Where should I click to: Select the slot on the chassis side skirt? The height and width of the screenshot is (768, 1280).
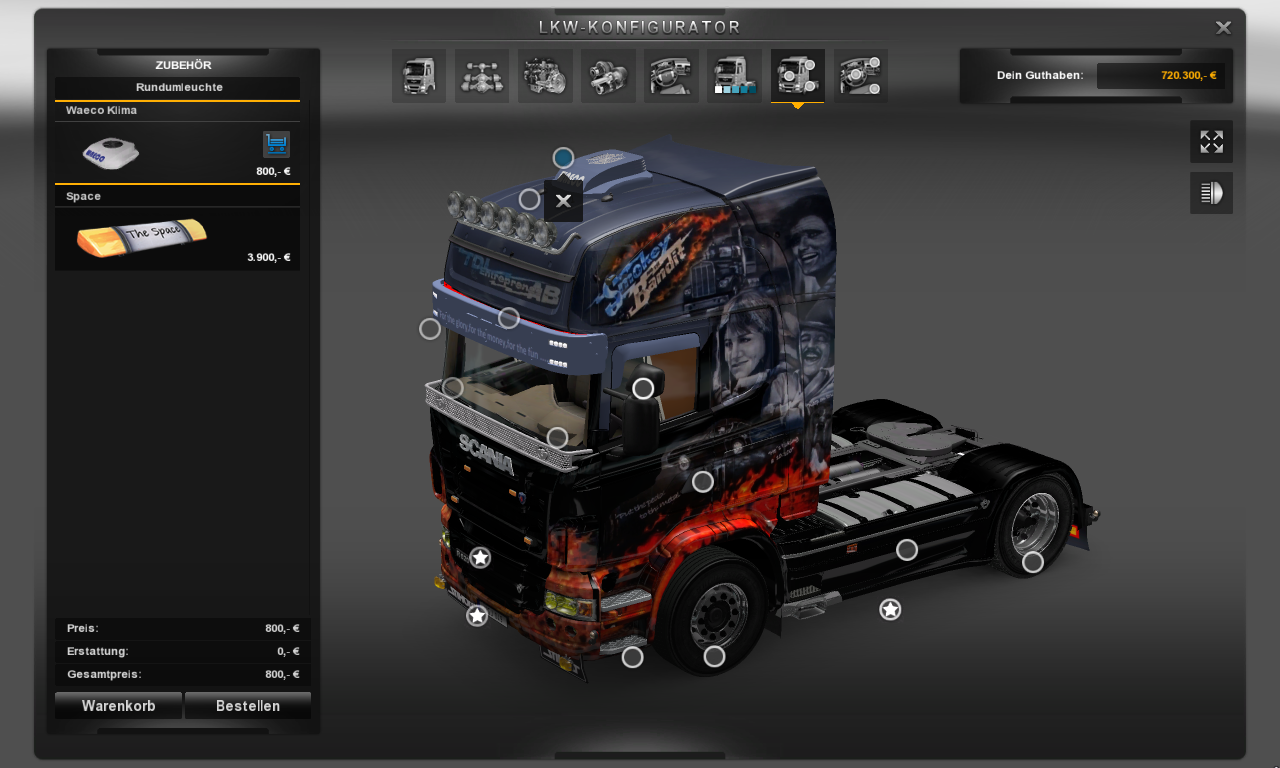click(907, 550)
